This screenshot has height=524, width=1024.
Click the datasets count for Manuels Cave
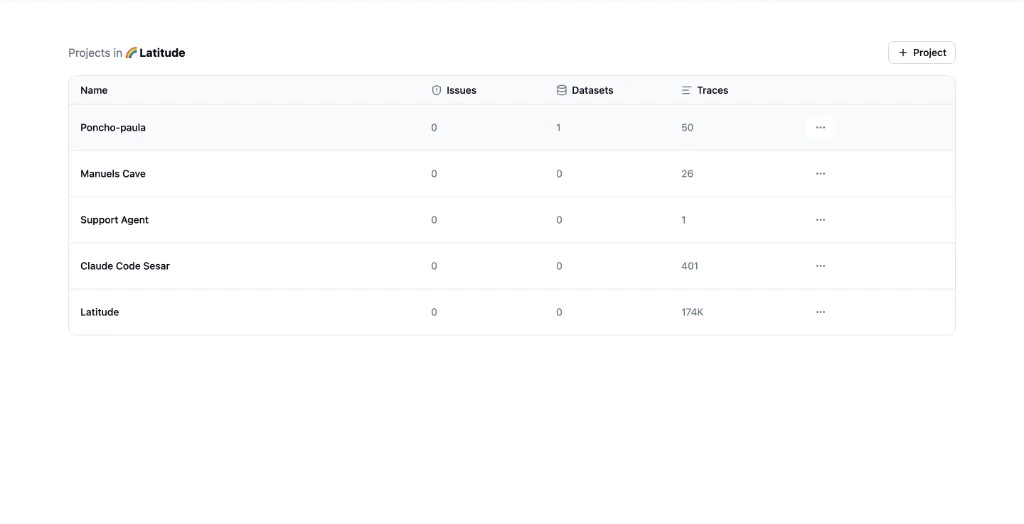pos(559,174)
